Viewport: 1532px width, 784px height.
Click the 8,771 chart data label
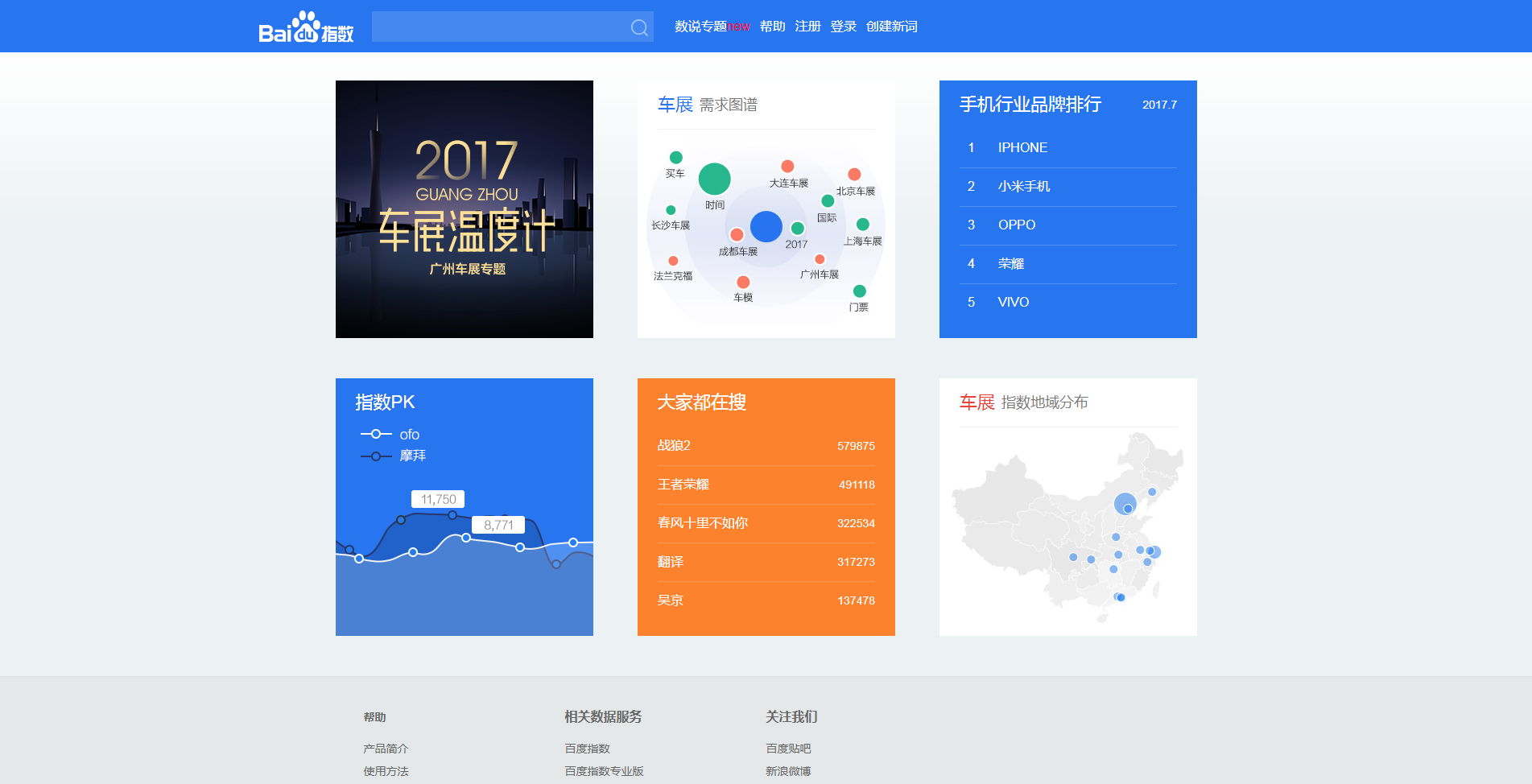point(498,525)
